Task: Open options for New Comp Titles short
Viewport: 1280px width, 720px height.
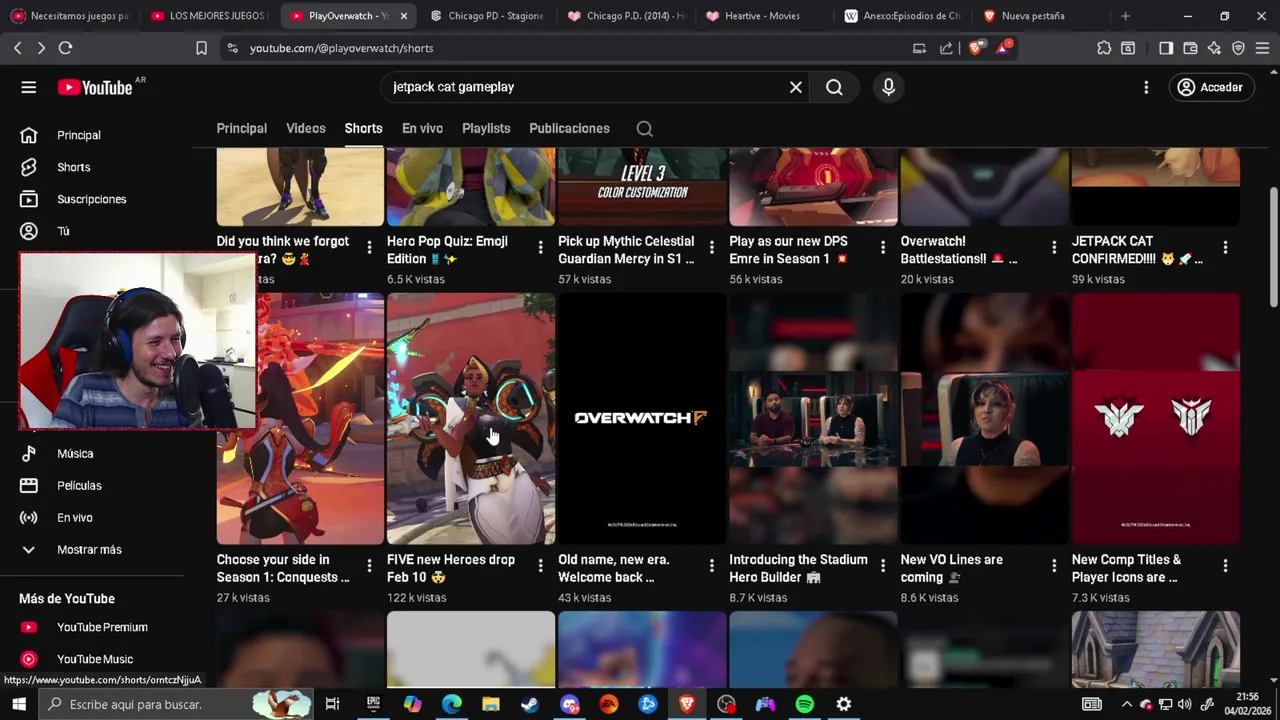Action: [1225, 566]
